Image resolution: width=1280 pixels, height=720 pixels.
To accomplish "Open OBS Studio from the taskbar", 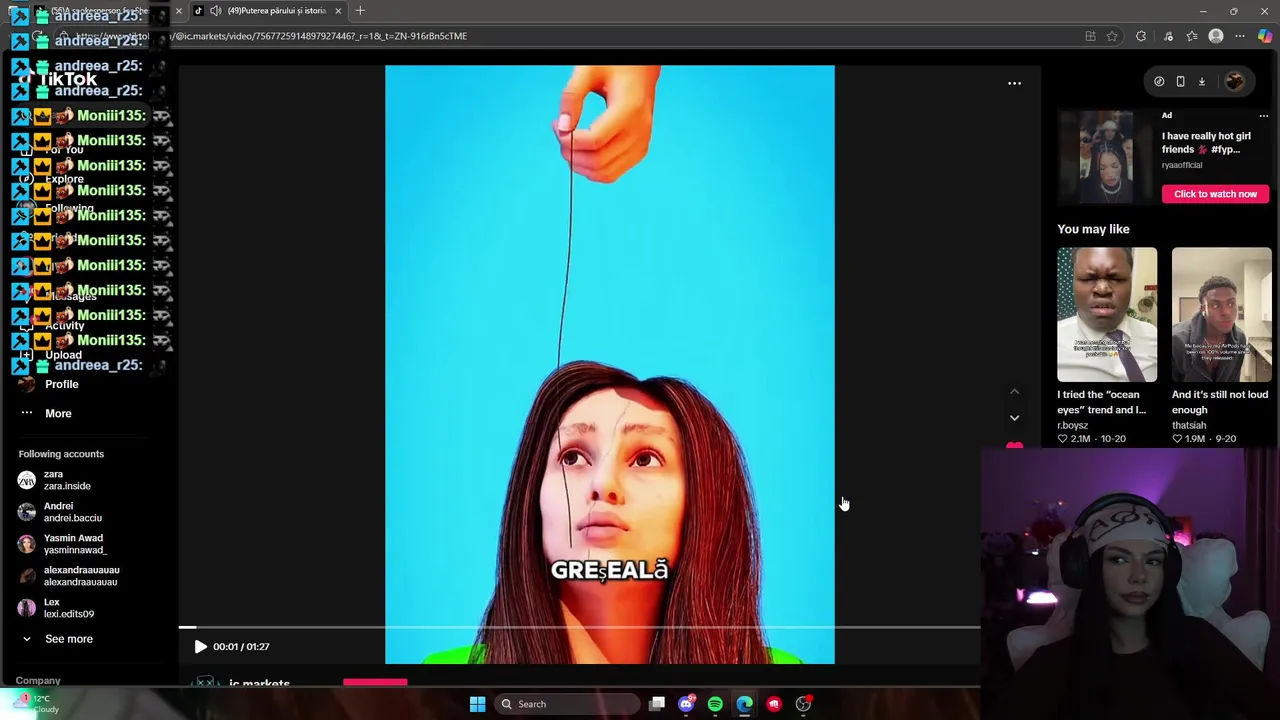I will click(x=803, y=704).
